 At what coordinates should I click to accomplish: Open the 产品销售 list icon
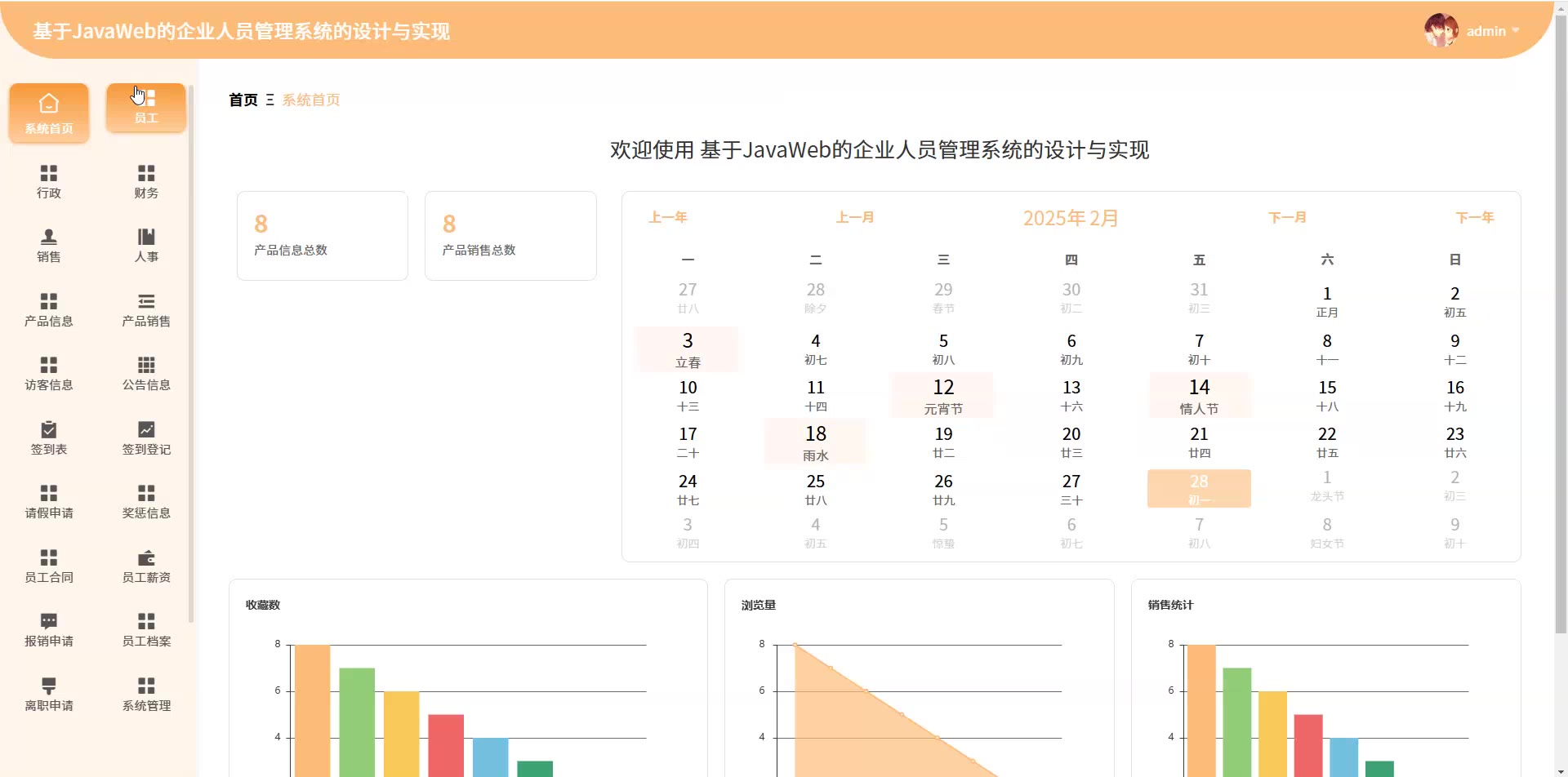[146, 301]
